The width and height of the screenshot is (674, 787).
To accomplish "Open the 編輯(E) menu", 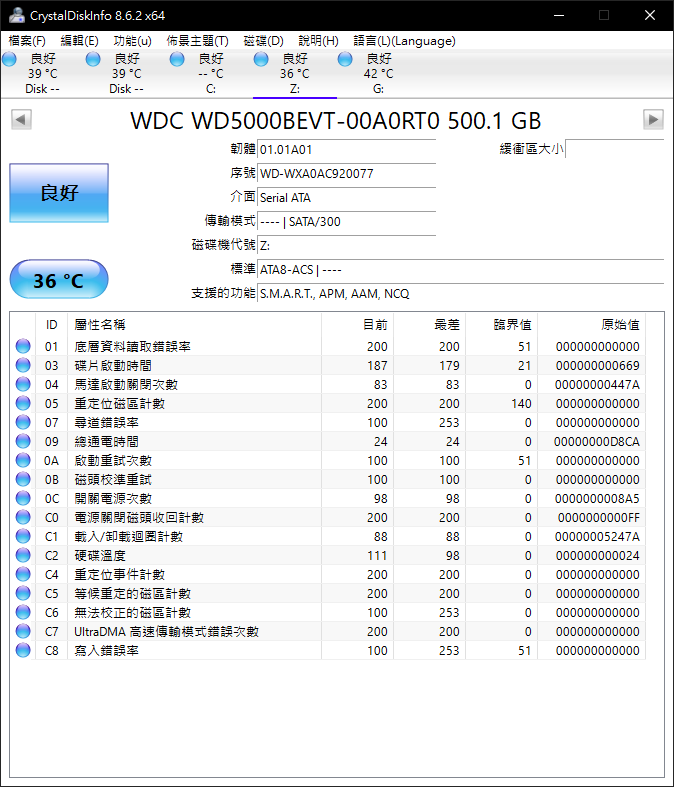I will tap(79, 41).
